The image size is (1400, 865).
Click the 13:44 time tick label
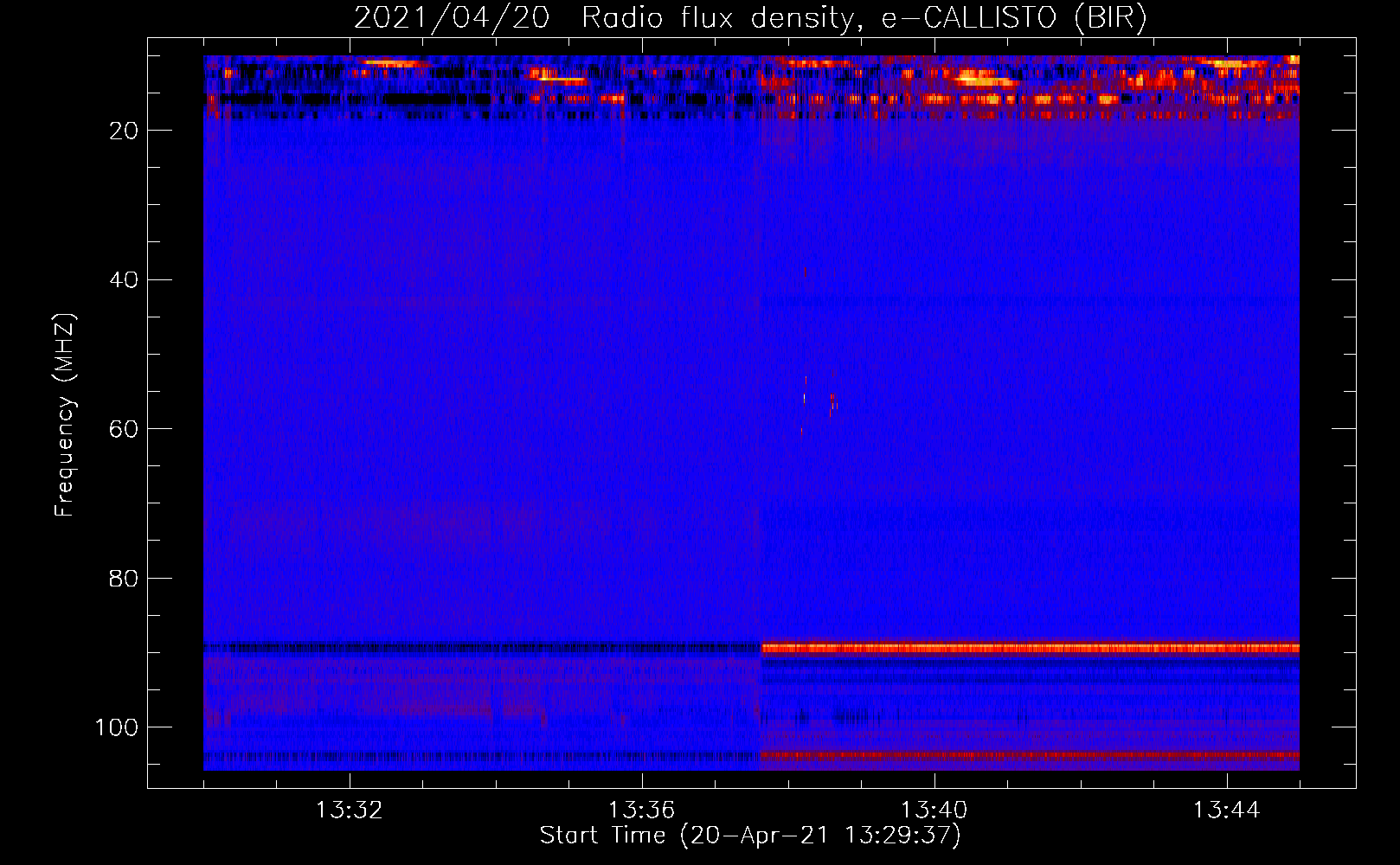coord(1226,811)
